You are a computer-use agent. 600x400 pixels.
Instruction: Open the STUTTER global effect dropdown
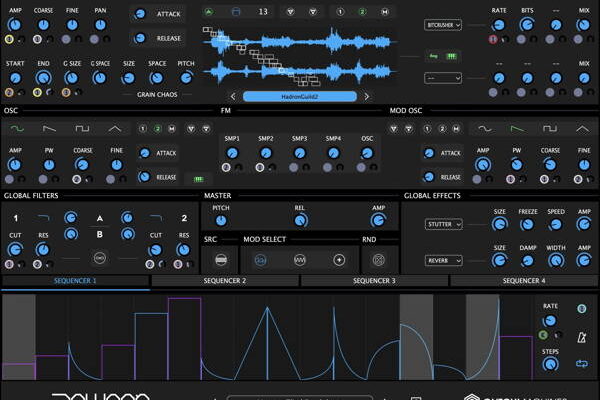click(x=442, y=225)
